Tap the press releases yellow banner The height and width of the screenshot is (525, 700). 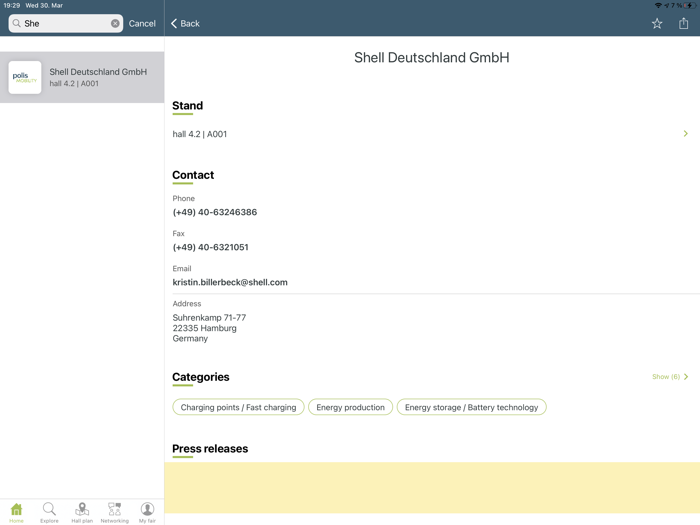tap(432, 488)
